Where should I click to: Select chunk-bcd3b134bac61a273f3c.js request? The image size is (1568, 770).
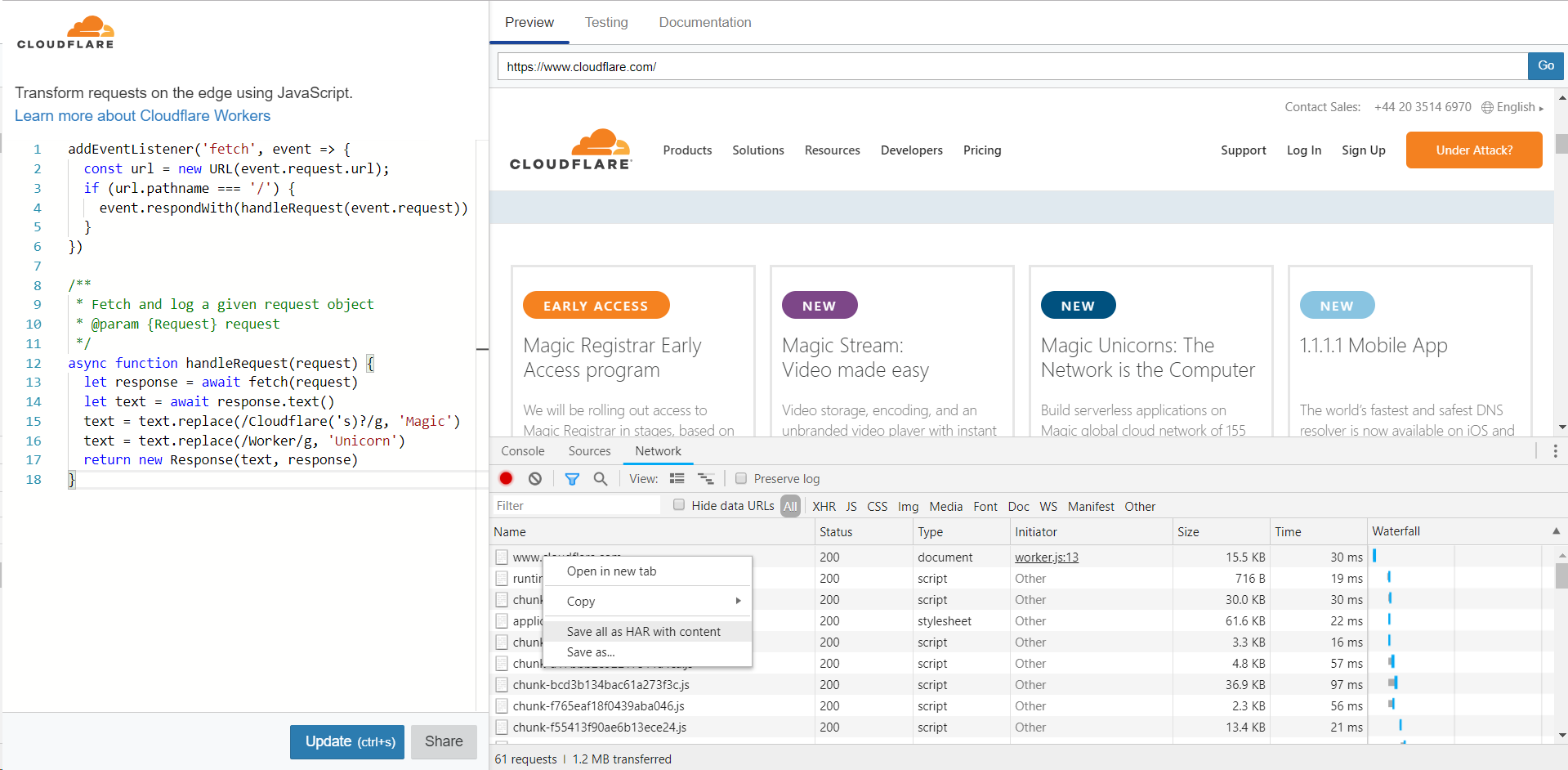(601, 685)
